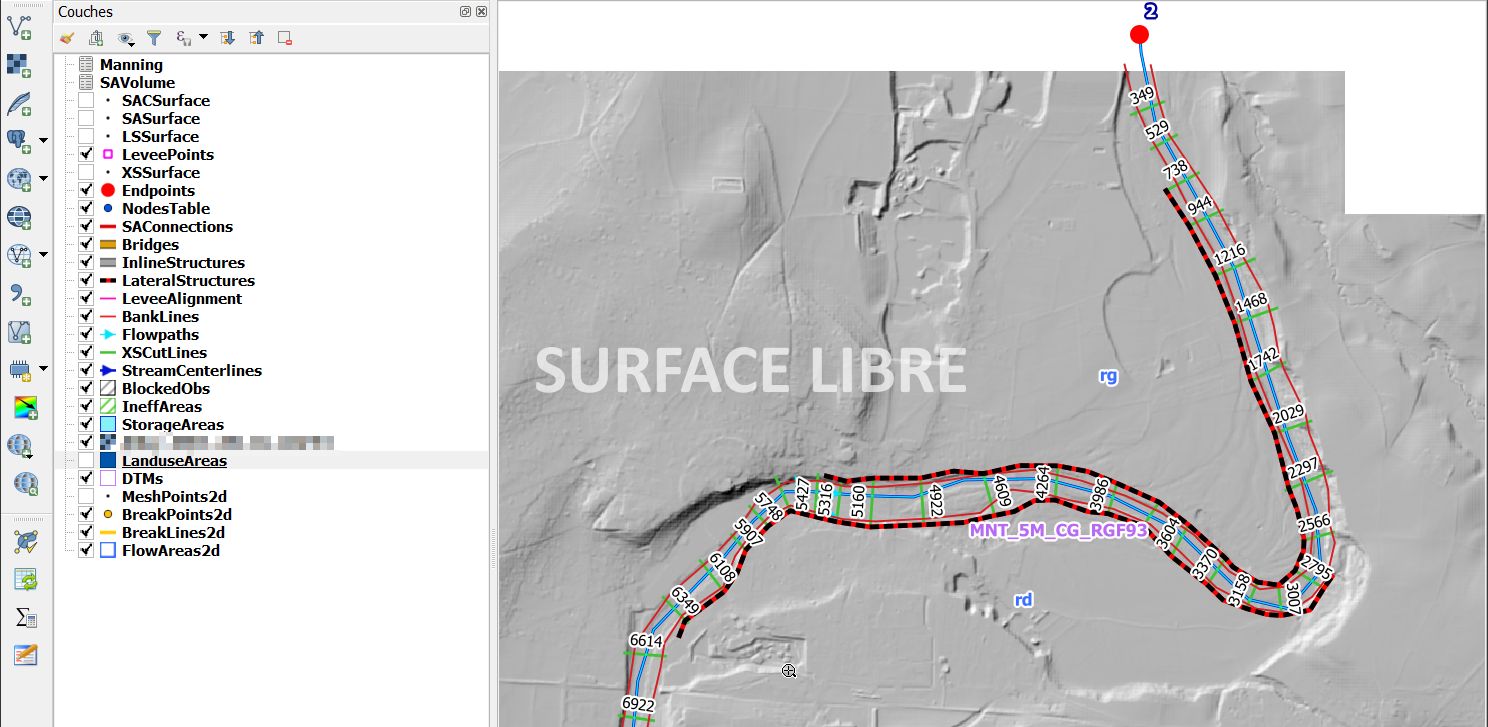
Task: Open the filter by expression dropdown arrow
Action: coord(203,37)
